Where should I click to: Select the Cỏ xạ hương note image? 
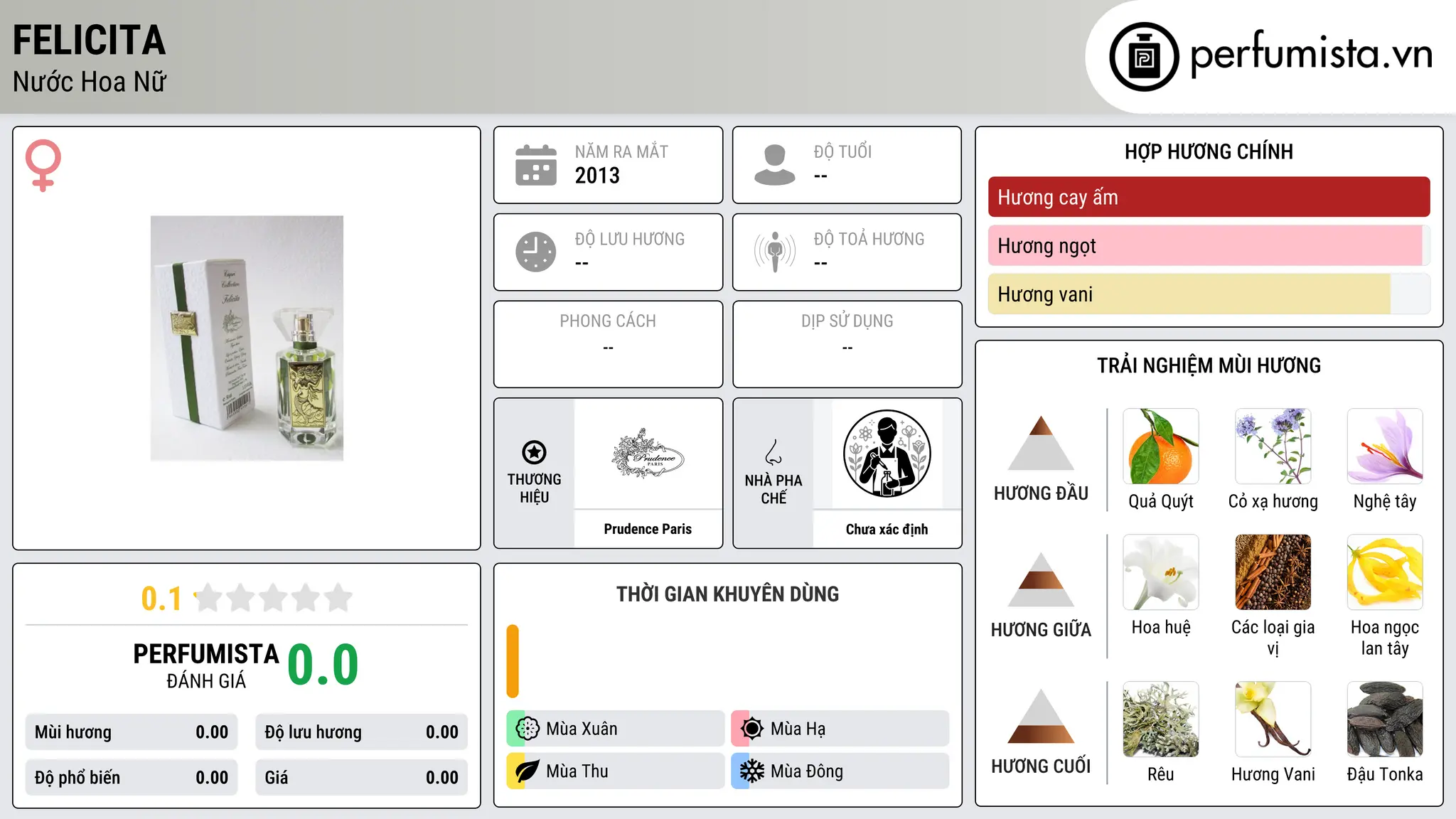(1273, 446)
